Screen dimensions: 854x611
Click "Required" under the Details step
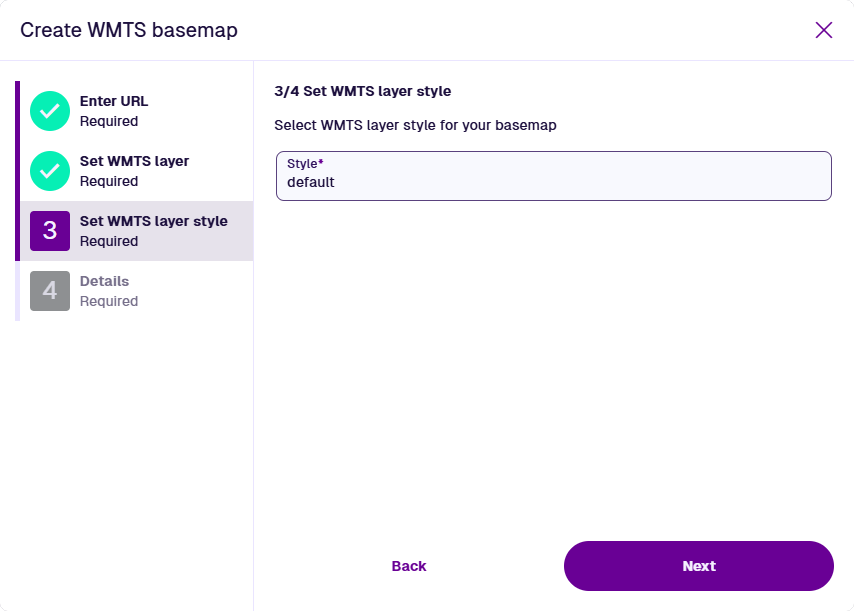(x=109, y=301)
